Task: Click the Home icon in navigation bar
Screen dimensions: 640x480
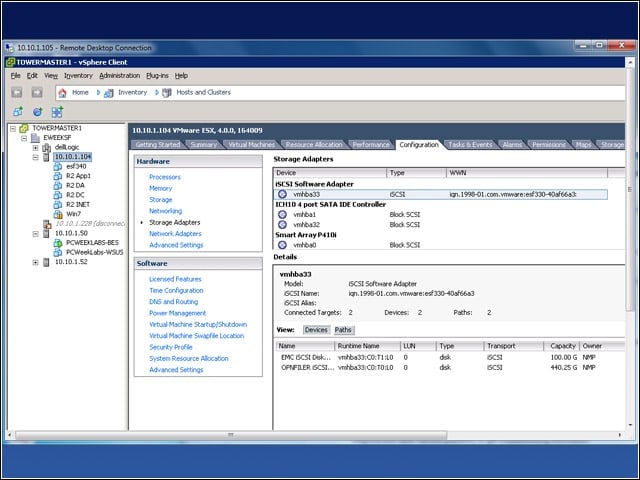Action: point(62,93)
